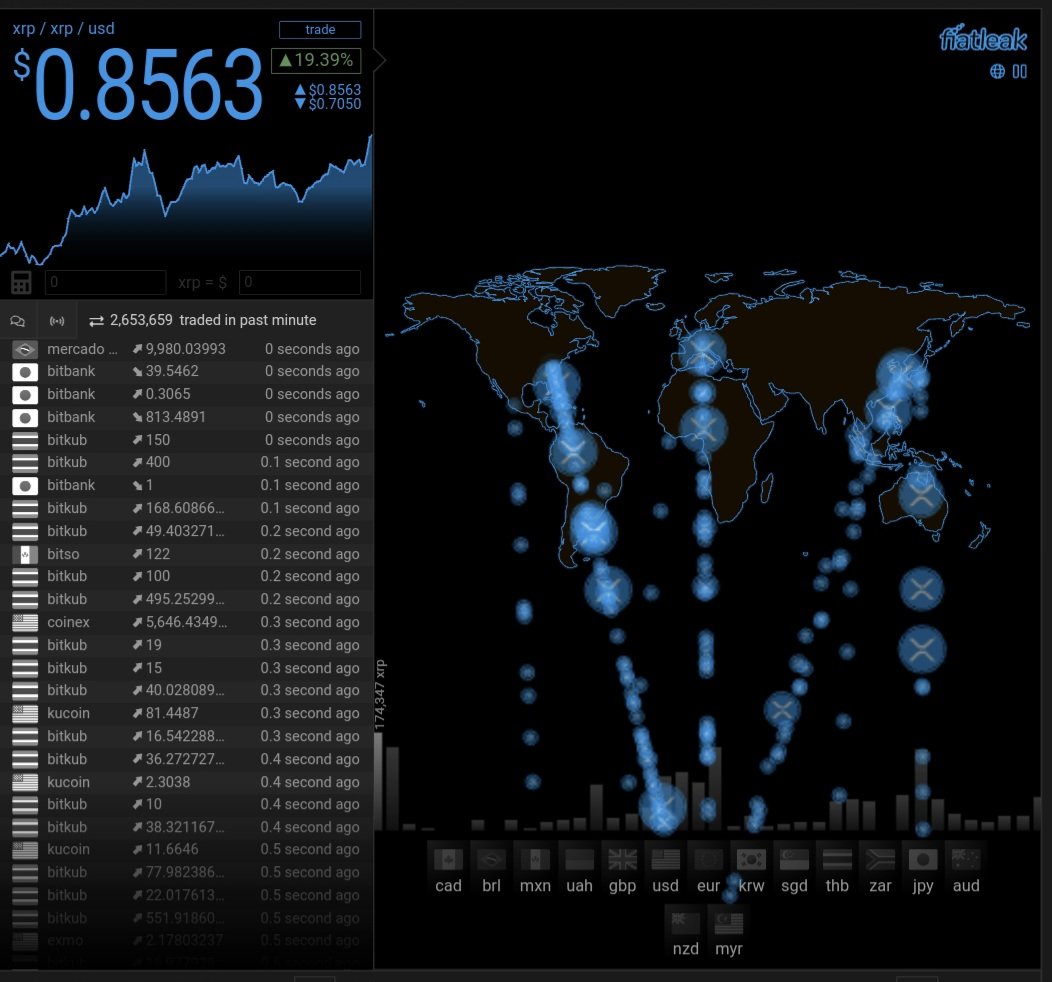Click the kucoin 2.3038 trade row
The width and height of the screenshot is (1052, 982).
coord(187,782)
